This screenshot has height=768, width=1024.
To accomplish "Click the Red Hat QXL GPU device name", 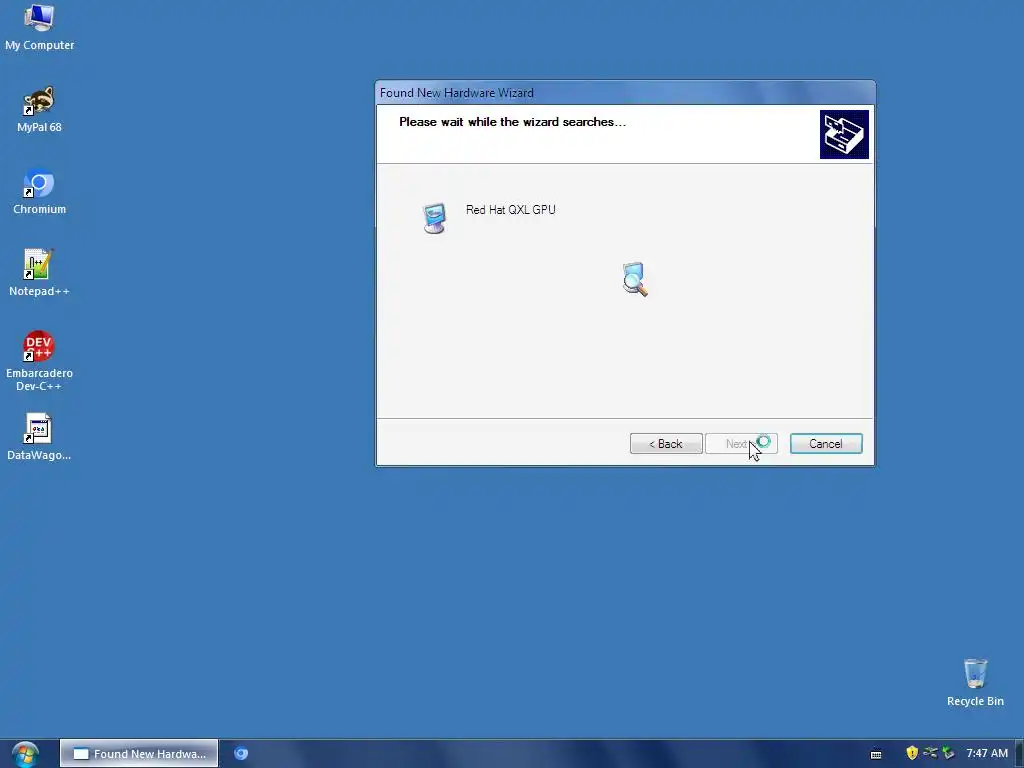I will click(x=511, y=210).
